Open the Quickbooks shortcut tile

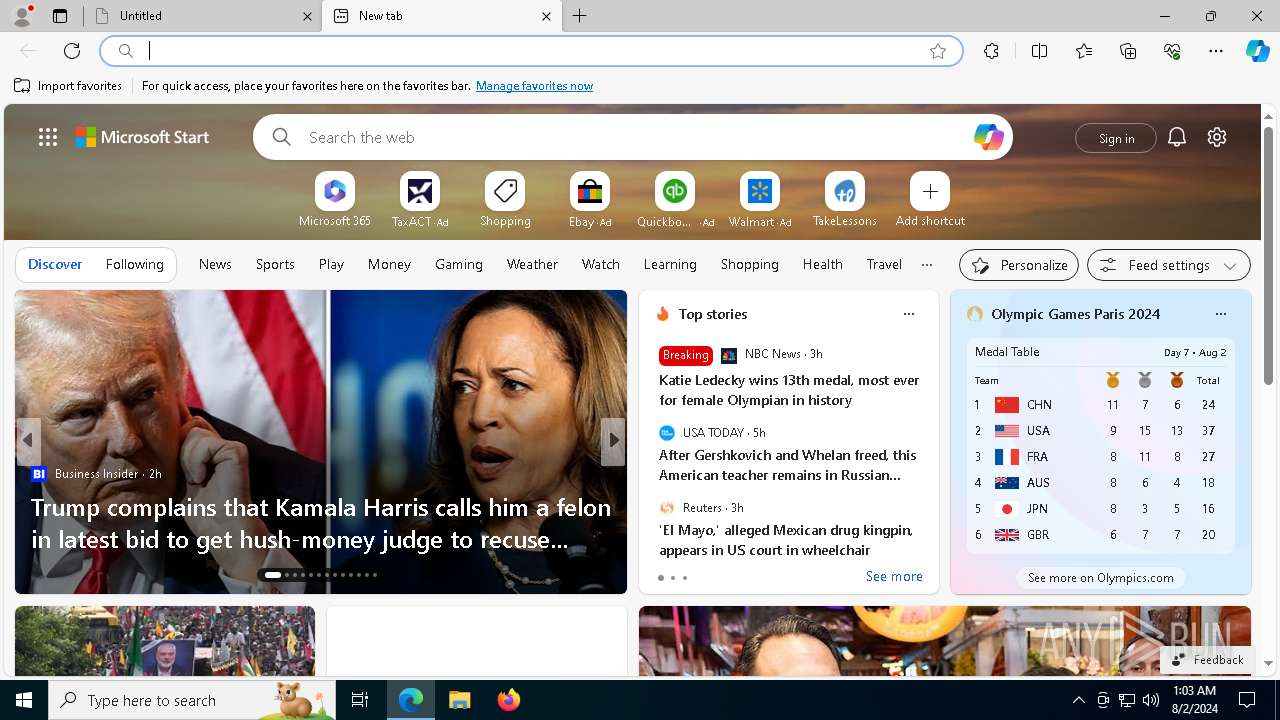click(x=675, y=200)
